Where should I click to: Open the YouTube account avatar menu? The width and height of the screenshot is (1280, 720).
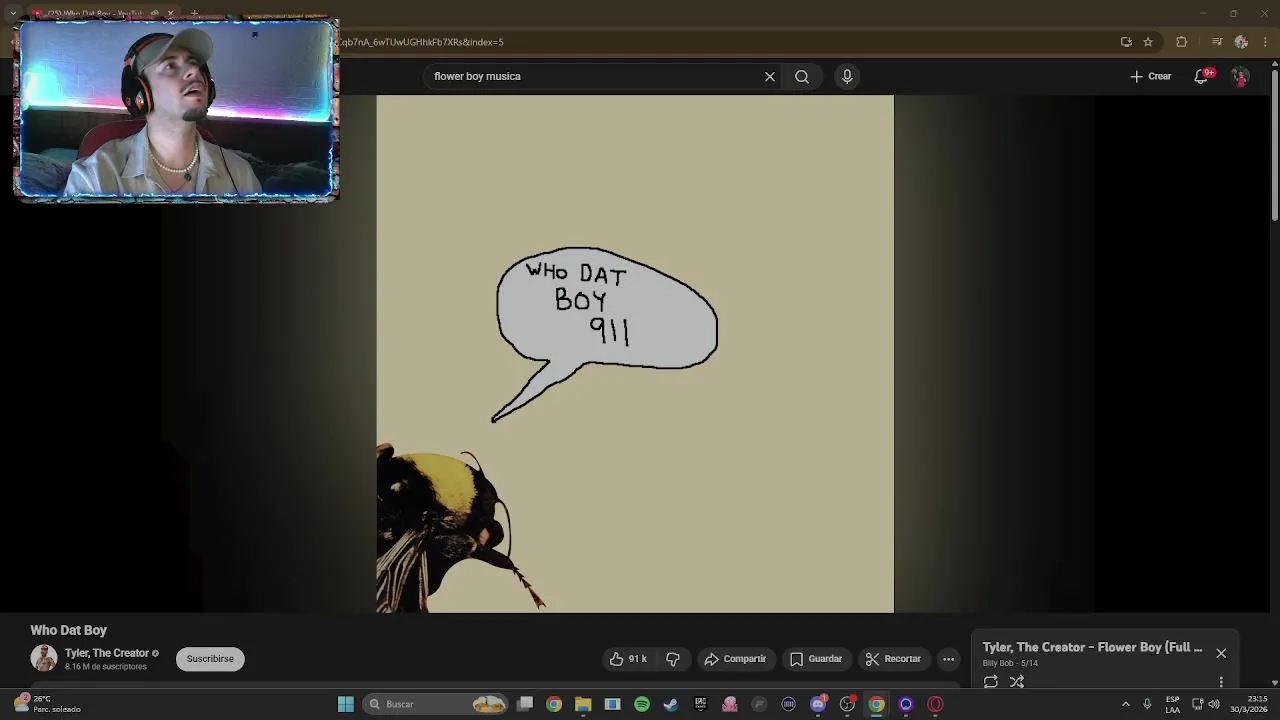(x=1240, y=76)
